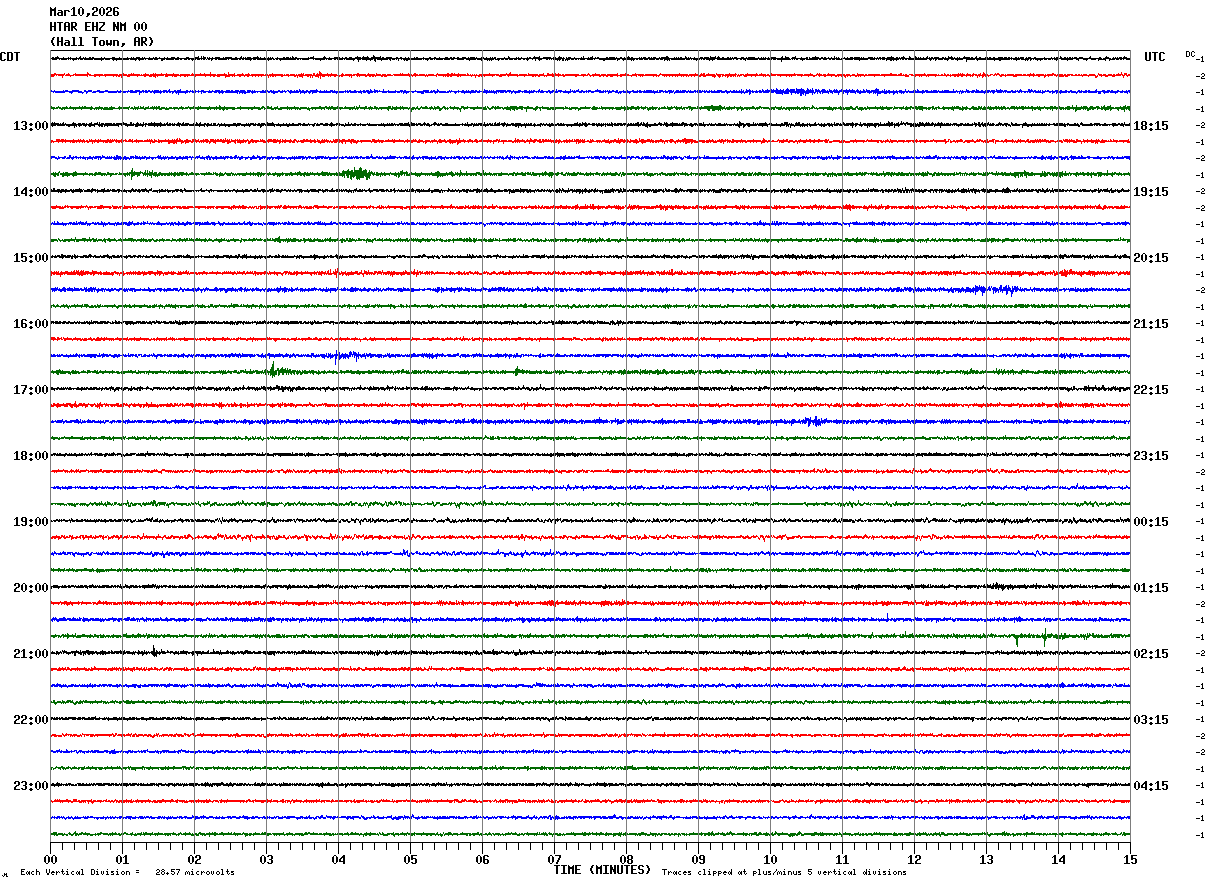Select the 18:00 CDT time label
Image resolution: width=1210 pixels, height=886 pixels.
coord(31,456)
